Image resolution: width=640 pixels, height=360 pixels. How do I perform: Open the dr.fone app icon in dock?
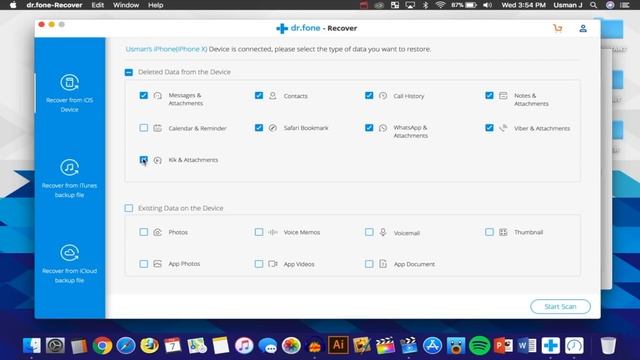[x=550, y=345]
